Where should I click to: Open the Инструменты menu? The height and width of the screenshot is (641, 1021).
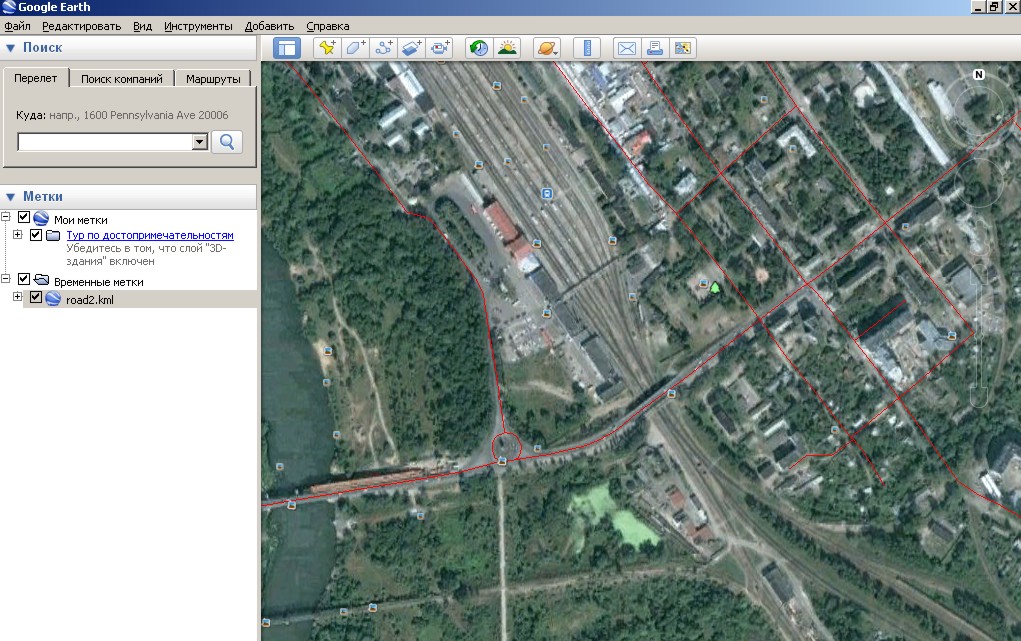pos(198,25)
